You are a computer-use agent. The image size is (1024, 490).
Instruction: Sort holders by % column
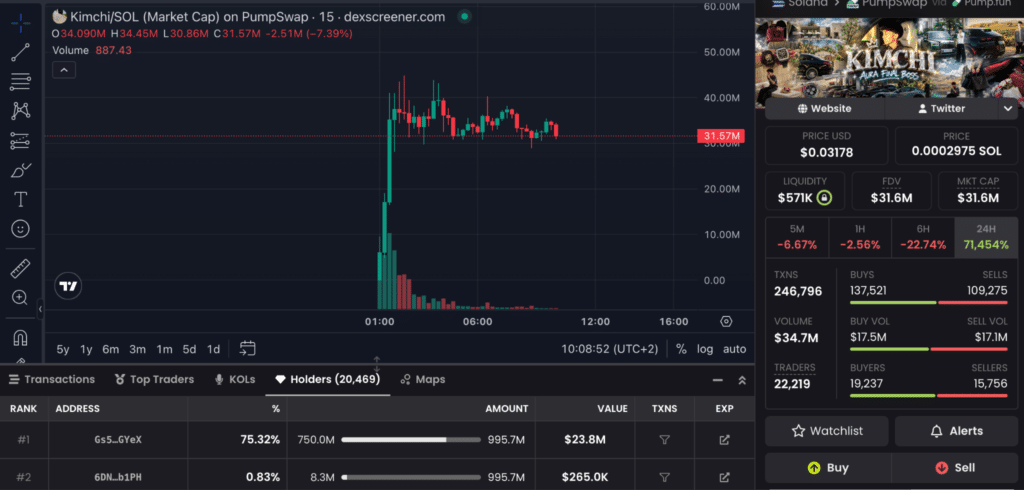(x=276, y=409)
